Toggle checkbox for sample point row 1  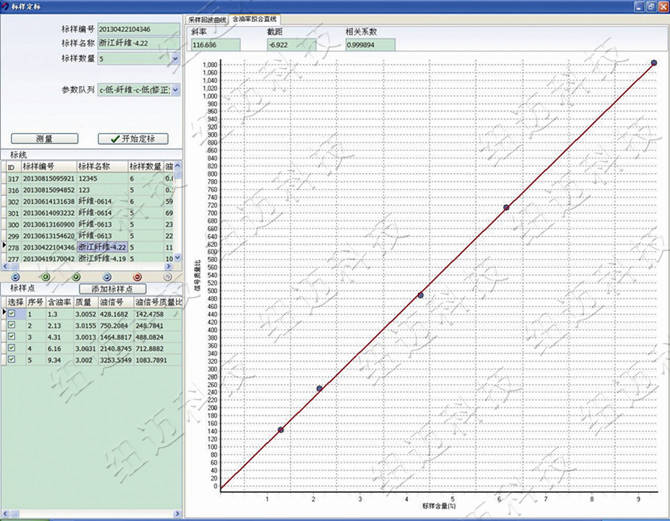(11, 313)
